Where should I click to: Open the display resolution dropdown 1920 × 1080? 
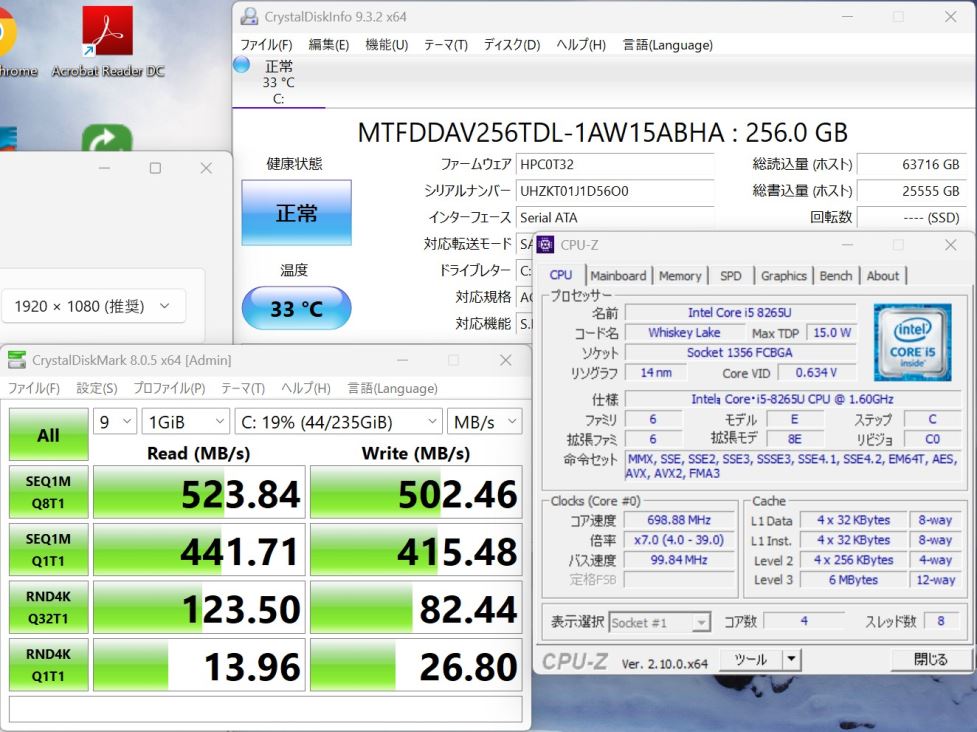pos(93,306)
